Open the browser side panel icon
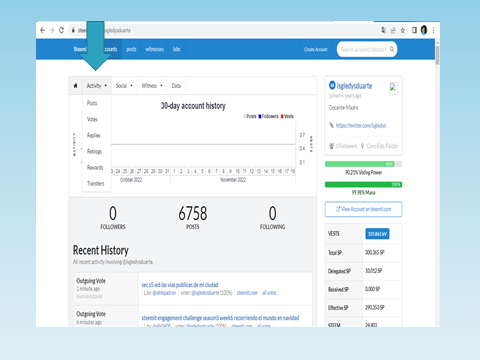480x360 pixels. pos(414,30)
